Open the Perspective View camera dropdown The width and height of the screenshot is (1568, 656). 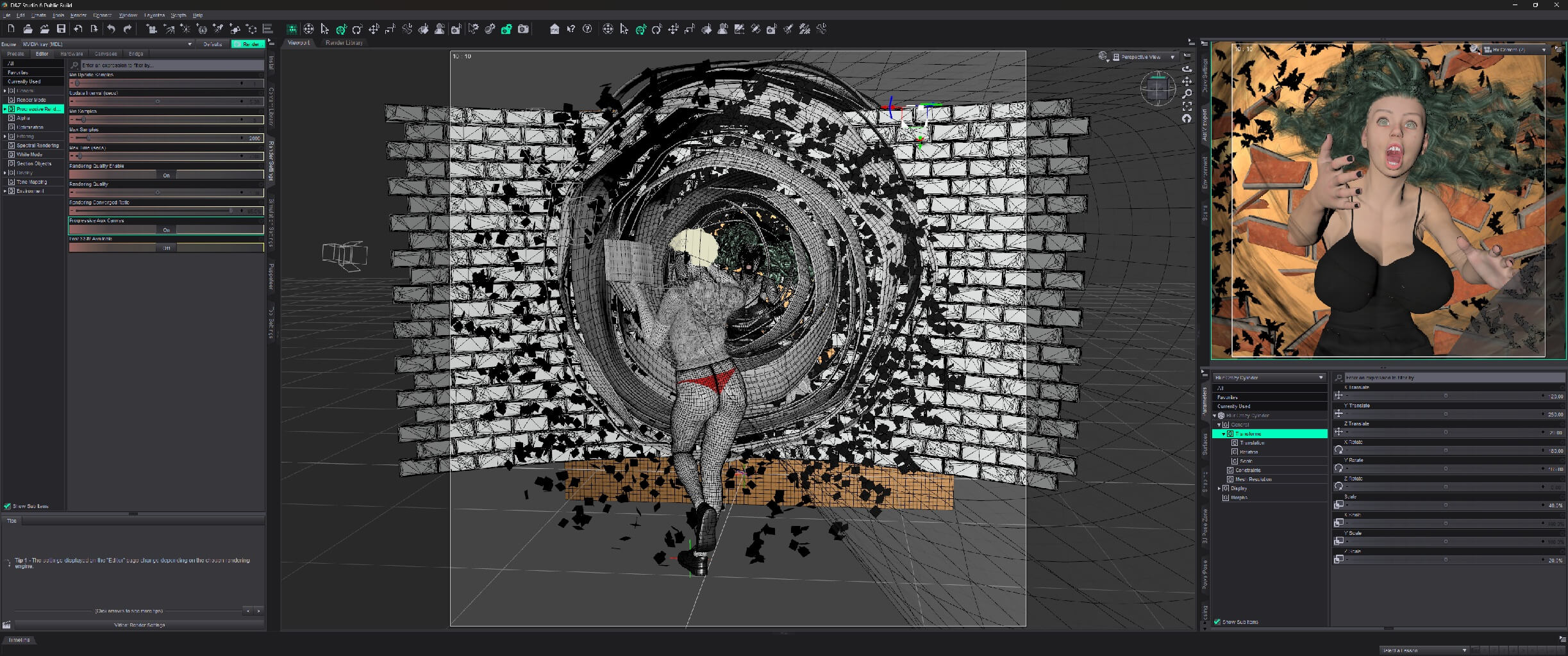coord(1144,57)
